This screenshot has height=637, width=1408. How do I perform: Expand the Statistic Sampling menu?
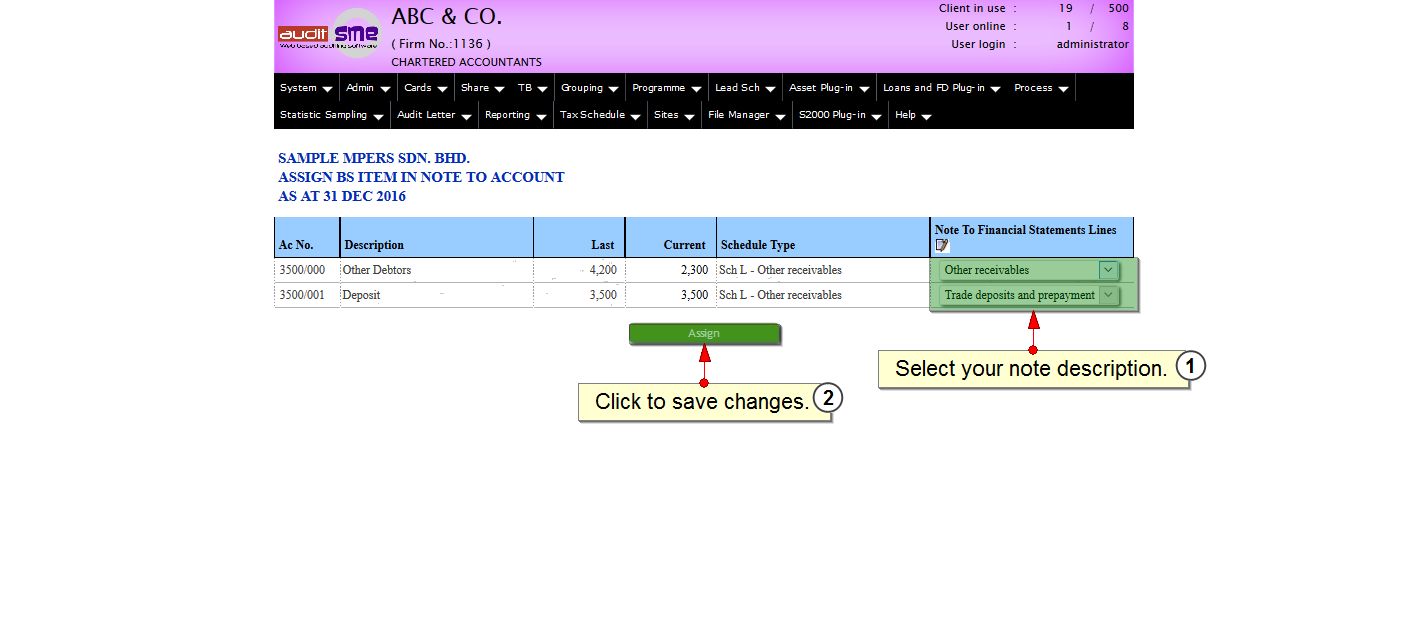tap(331, 115)
